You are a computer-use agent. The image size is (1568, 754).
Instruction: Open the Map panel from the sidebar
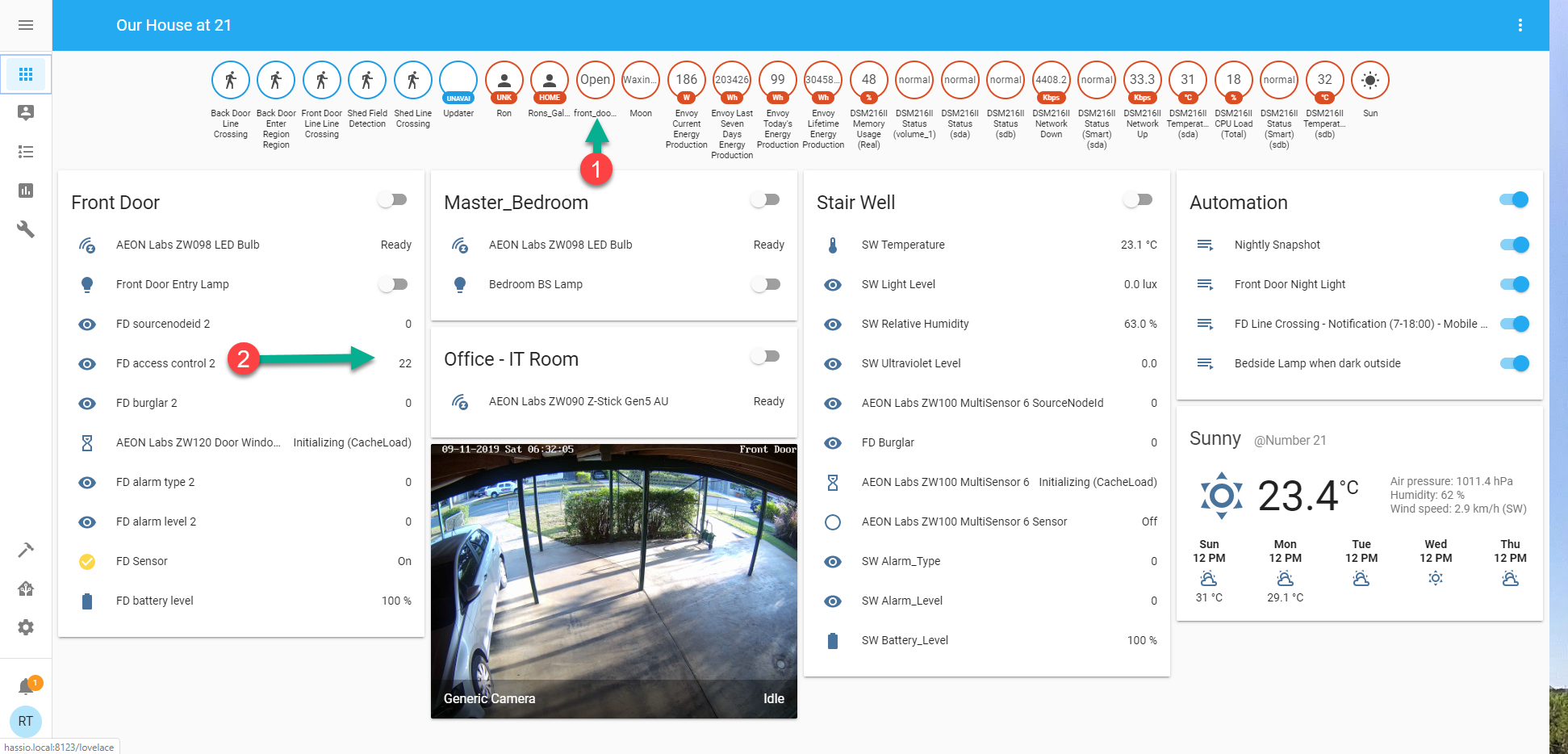click(x=26, y=112)
